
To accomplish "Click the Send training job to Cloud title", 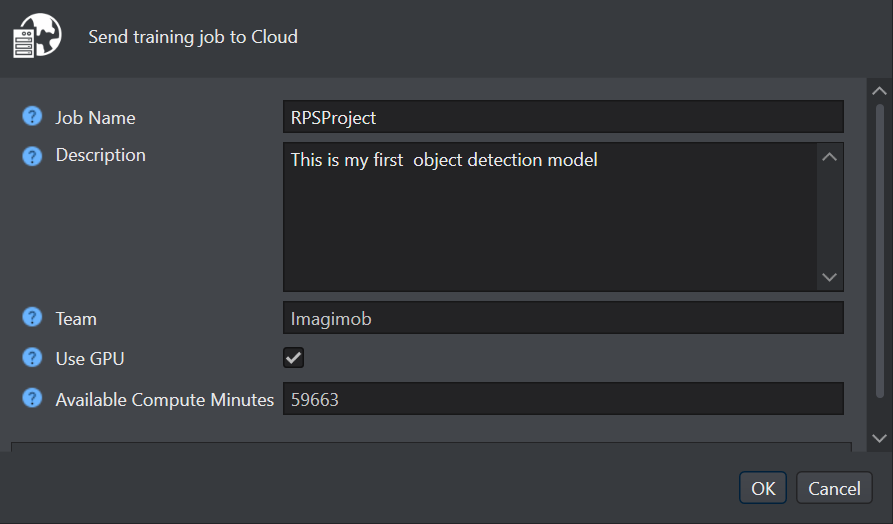I will tap(193, 37).
